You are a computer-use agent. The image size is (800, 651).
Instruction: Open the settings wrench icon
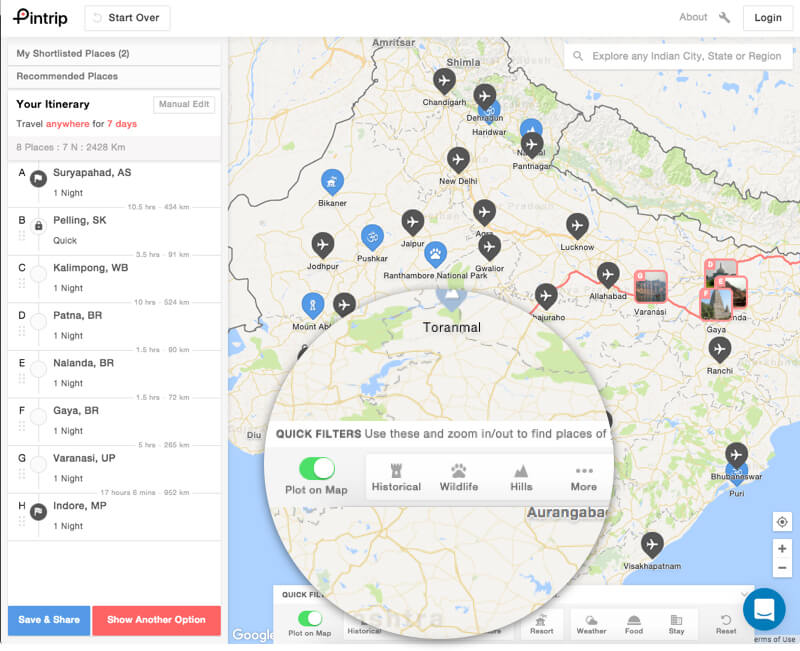tap(726, 17)
